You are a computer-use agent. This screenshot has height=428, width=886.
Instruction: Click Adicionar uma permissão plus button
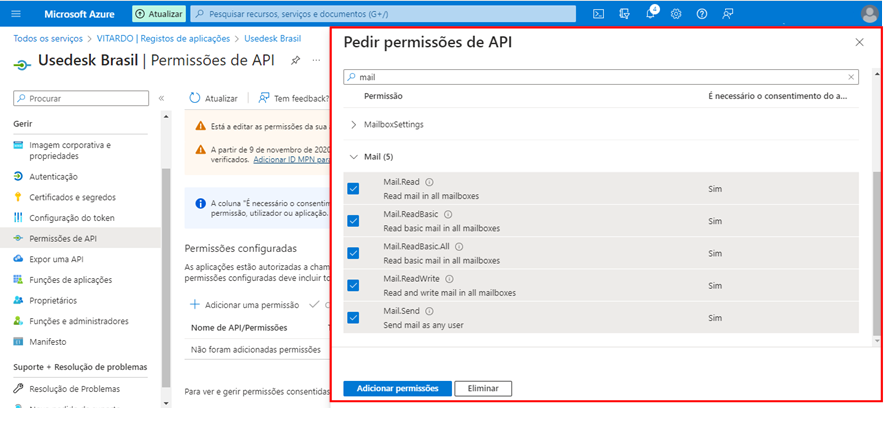click(244, 305)
